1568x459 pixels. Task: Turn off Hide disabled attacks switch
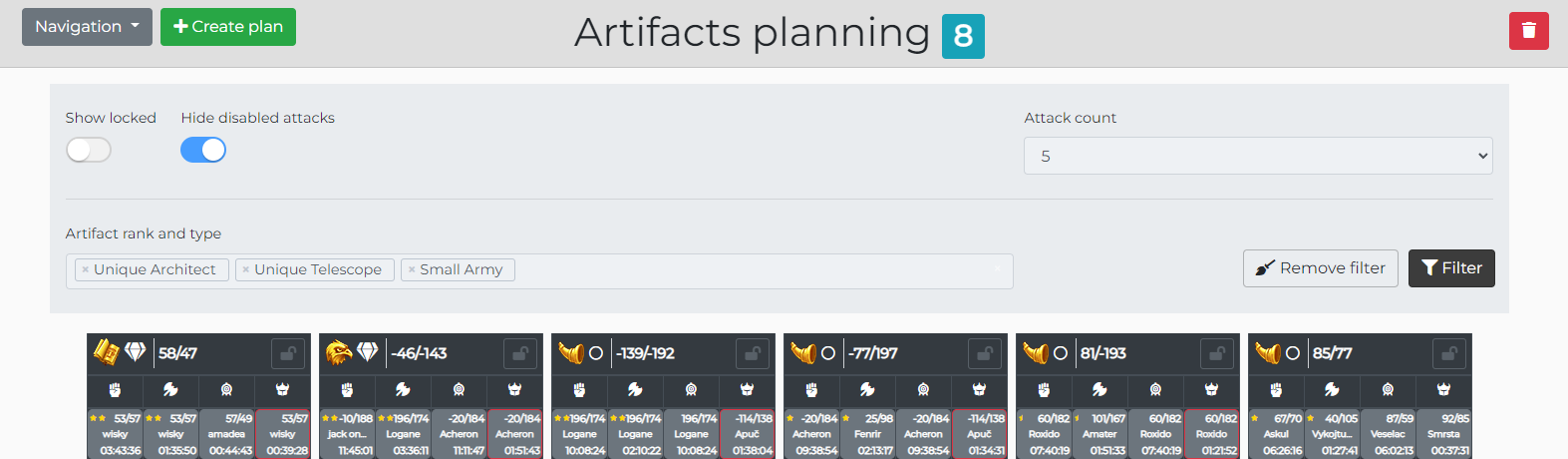203,150
